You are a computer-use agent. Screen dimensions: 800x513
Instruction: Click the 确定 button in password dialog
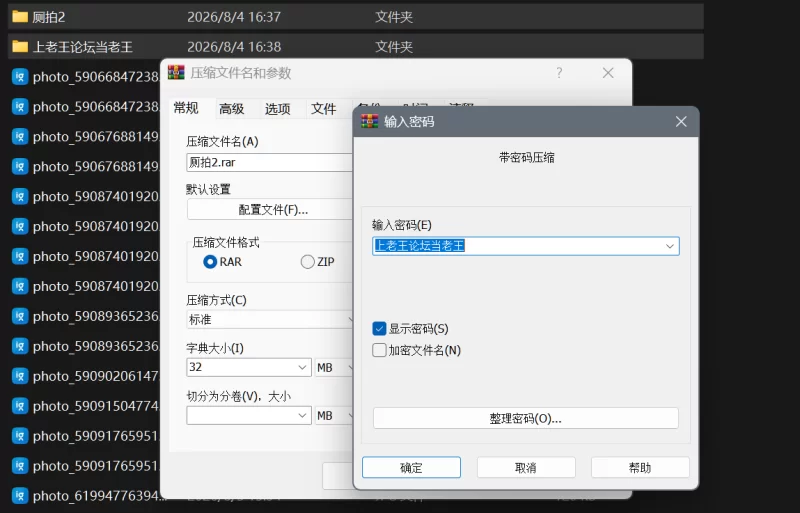[411, 468]
